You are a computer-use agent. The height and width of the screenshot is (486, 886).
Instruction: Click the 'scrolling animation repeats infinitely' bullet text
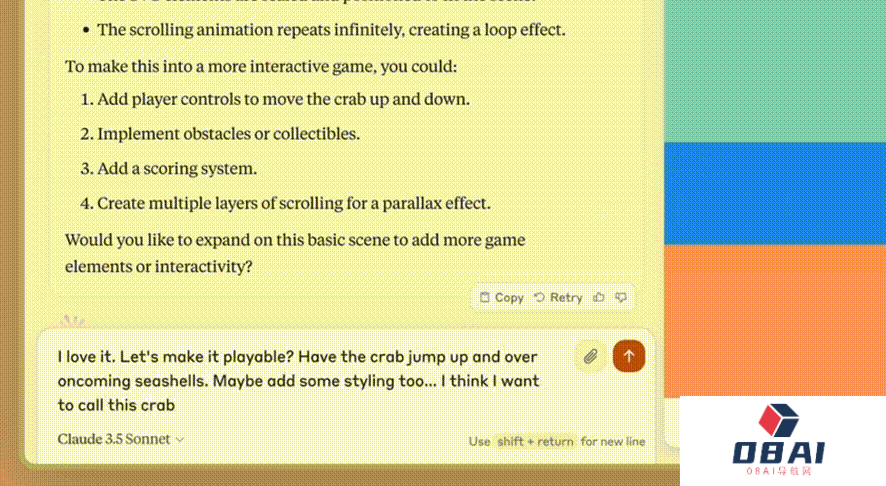[x=331, y=30]
